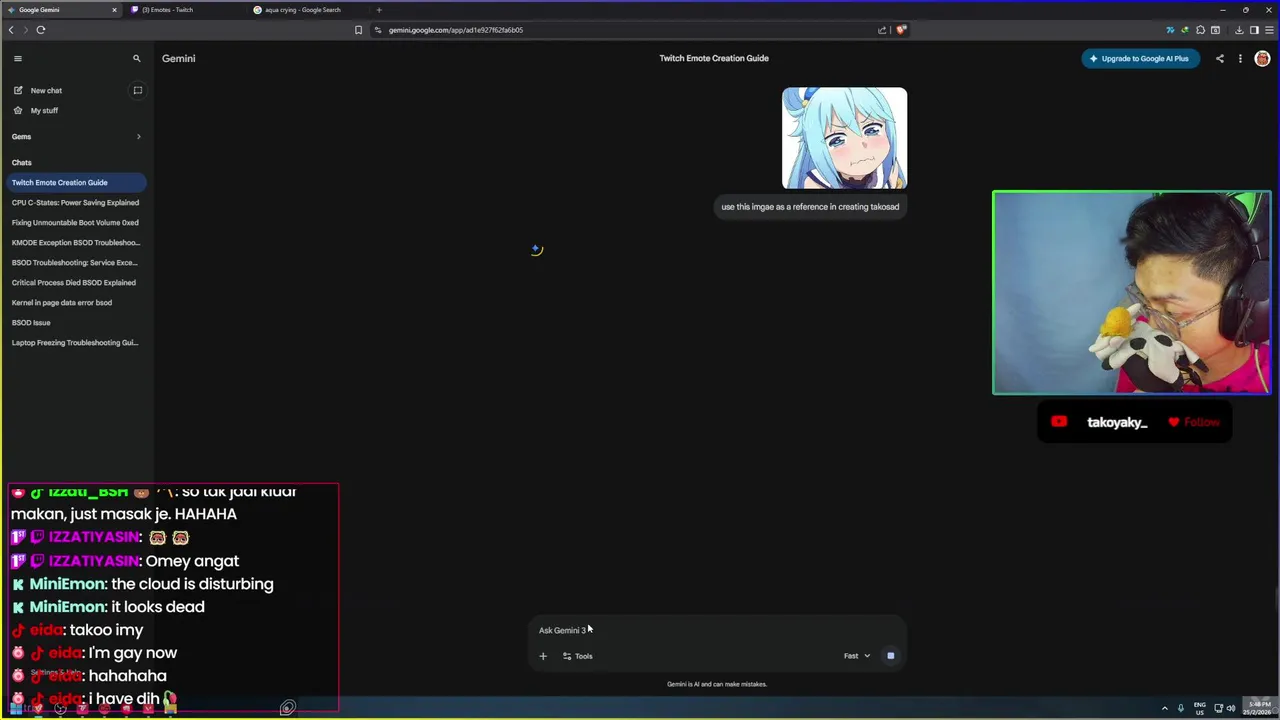Click the sidebar search magnifier icon
Viewport: 1280px width, 720px height.
coord(137,58)
